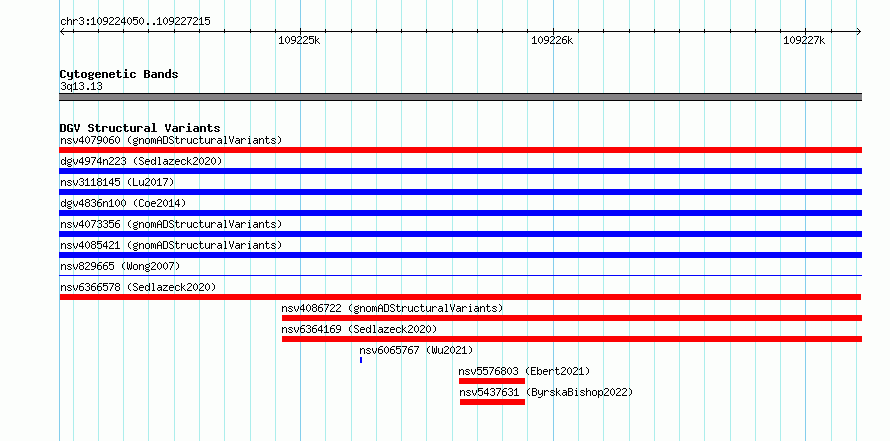Open nsv829665 (Wong2007) label
The image size is (890, 441).
120,266
